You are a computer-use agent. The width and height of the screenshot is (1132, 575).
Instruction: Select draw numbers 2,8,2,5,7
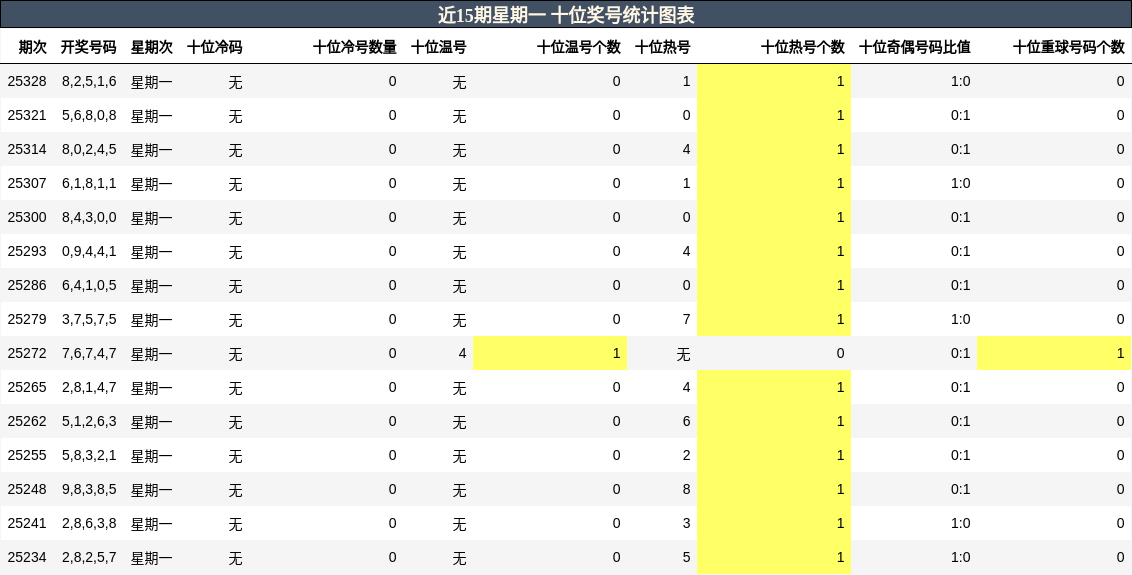[x=89, y=557]
